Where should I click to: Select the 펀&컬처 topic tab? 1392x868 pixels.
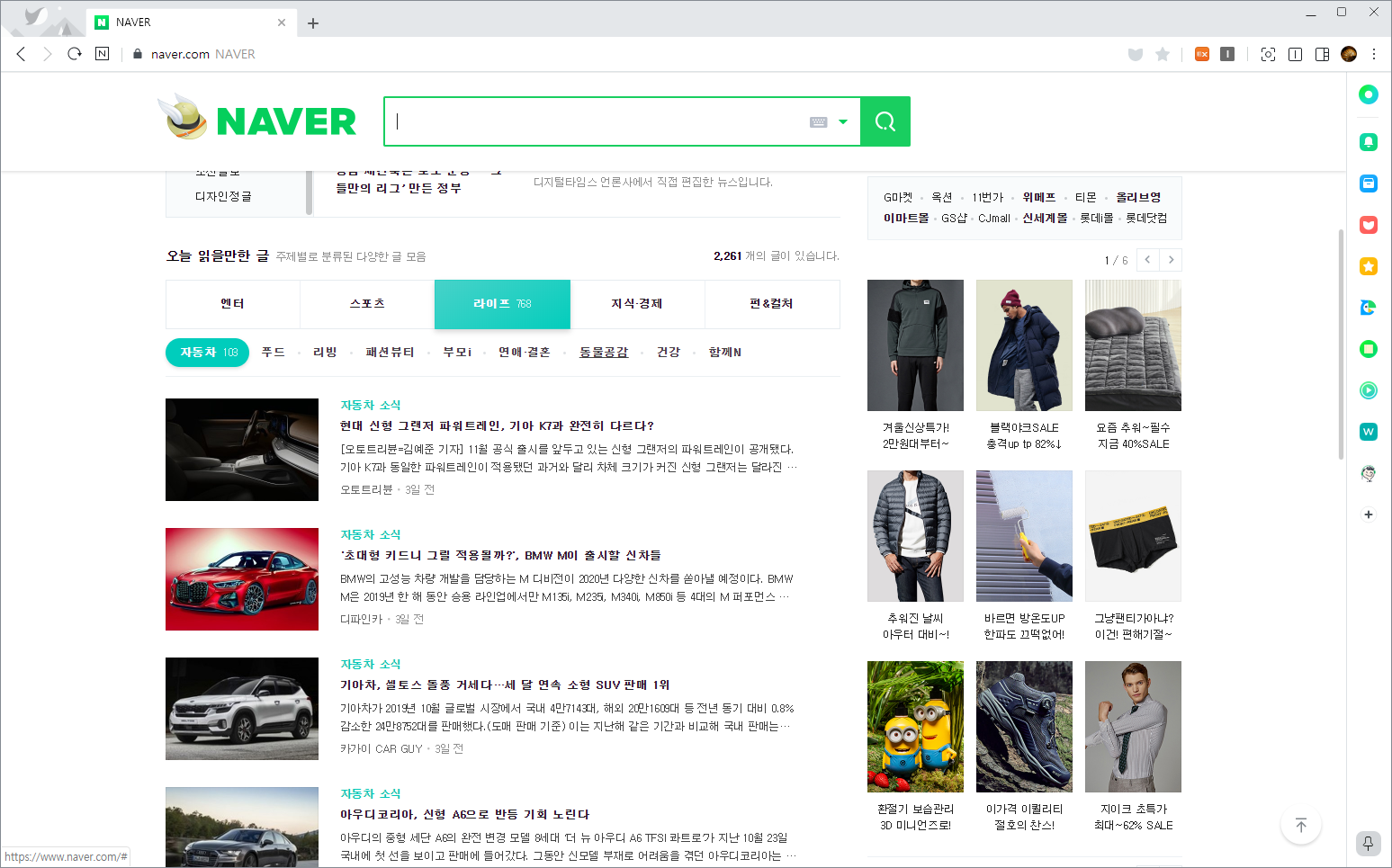(x=772, y=304)
